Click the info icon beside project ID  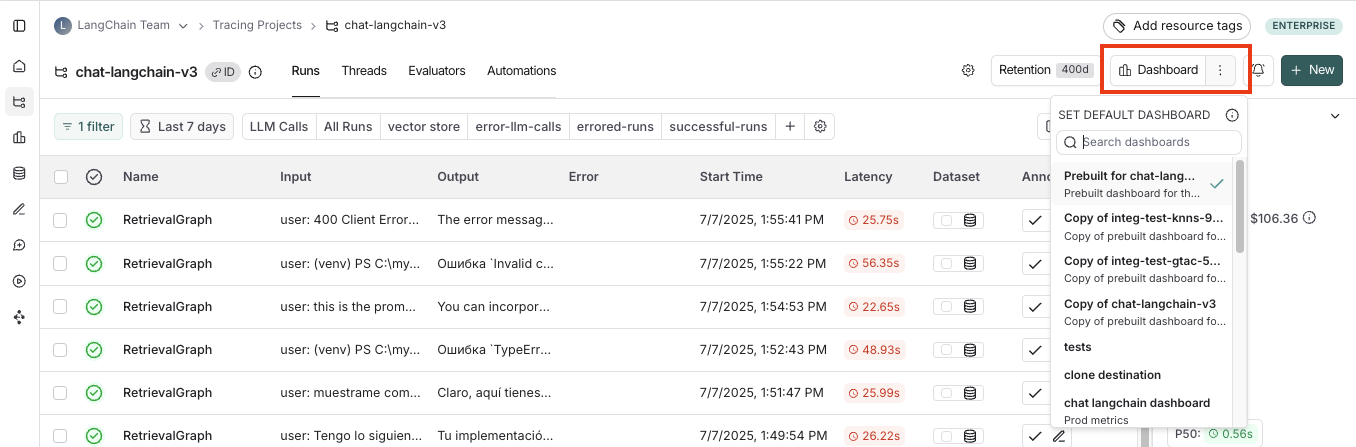pyautogui.click(x=255, y=72)
